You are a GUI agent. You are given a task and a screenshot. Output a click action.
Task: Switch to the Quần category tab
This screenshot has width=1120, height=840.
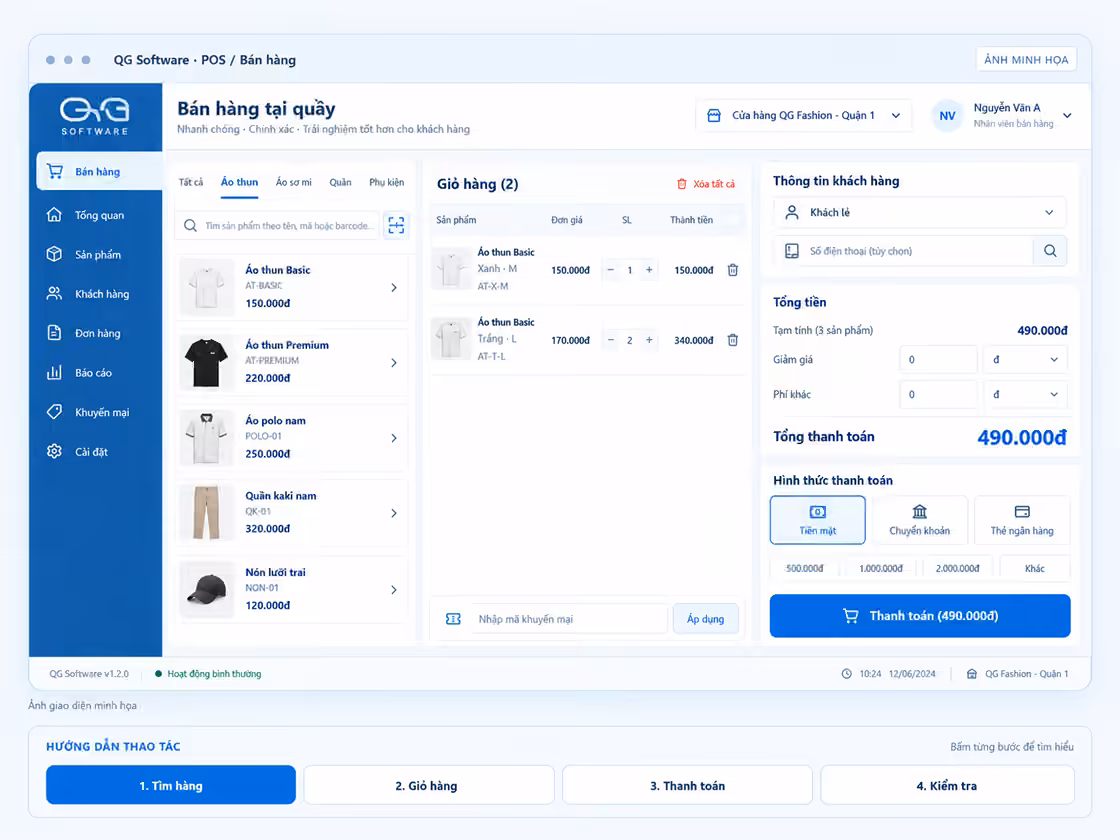[x=340, y=182]
